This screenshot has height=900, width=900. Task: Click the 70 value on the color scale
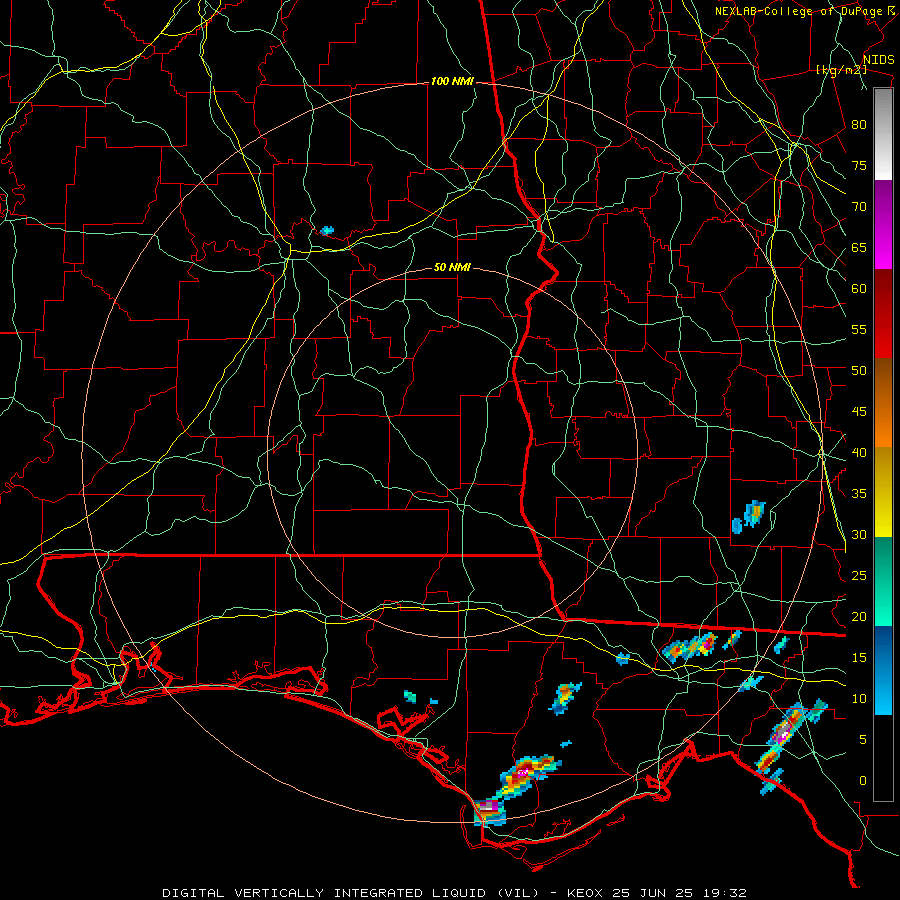point(859,207)
